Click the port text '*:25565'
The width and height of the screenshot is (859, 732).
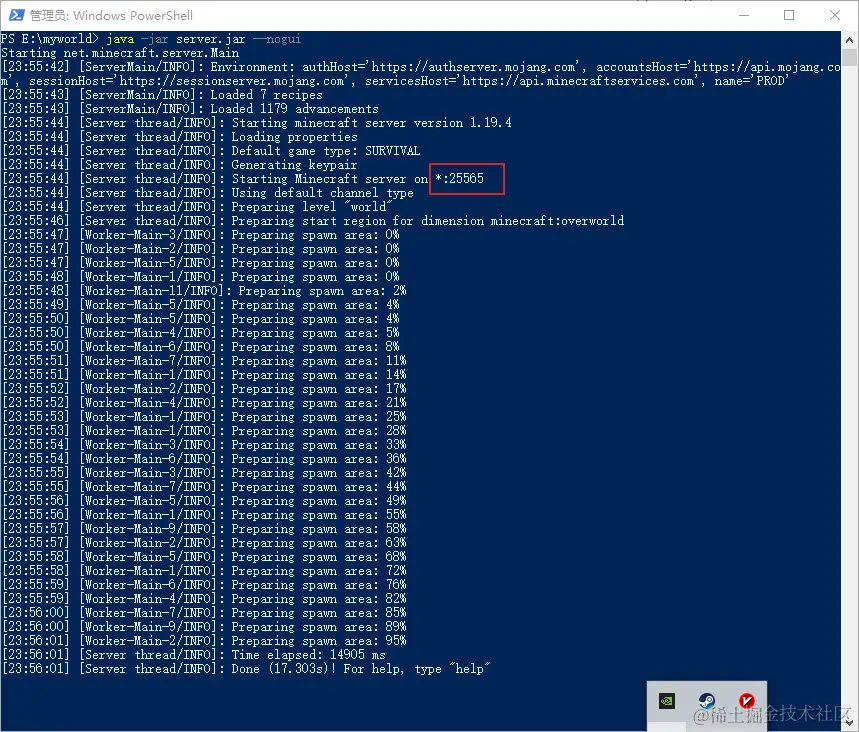coord(460,179)
